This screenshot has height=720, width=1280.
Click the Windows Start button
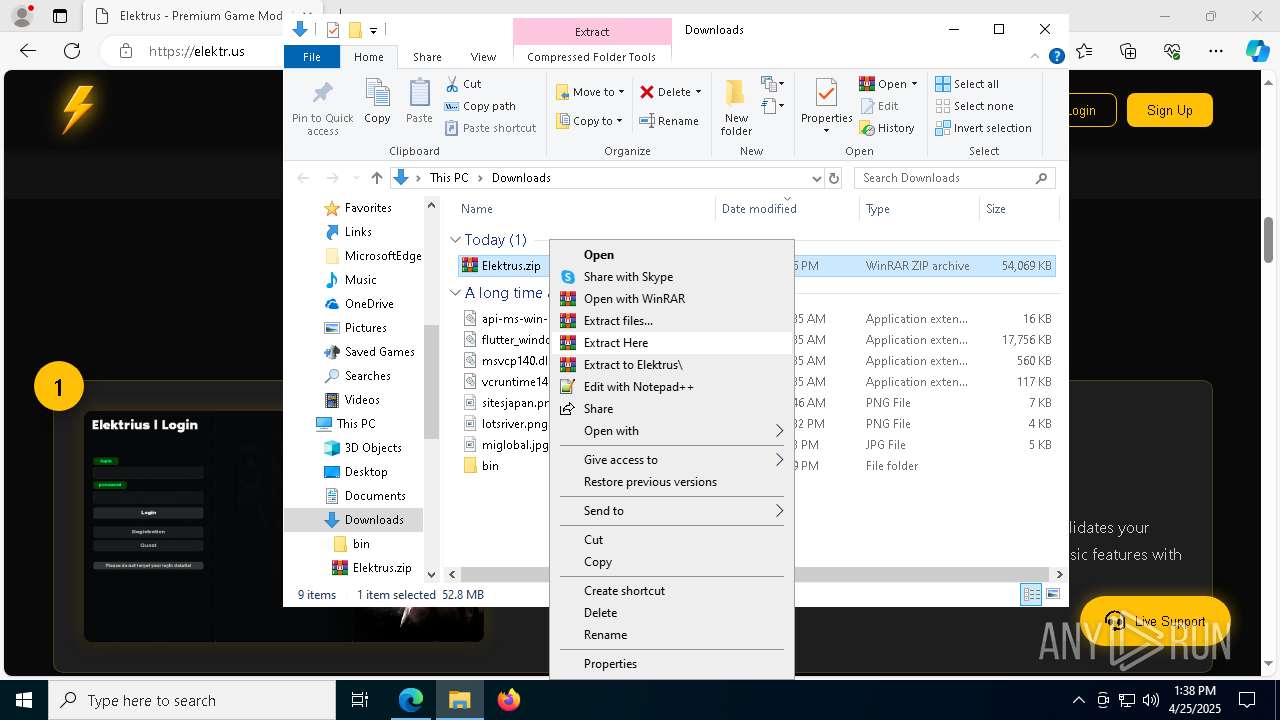24,700
